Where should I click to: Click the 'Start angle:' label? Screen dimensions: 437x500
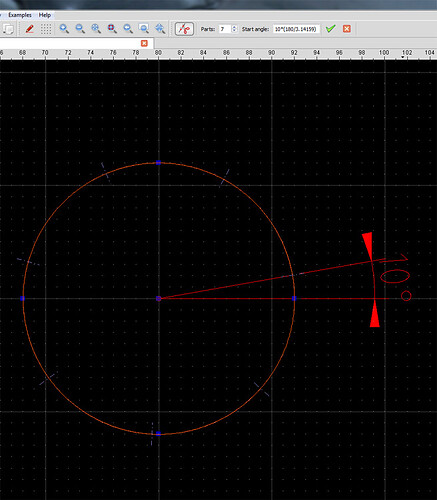pos(255,29)
